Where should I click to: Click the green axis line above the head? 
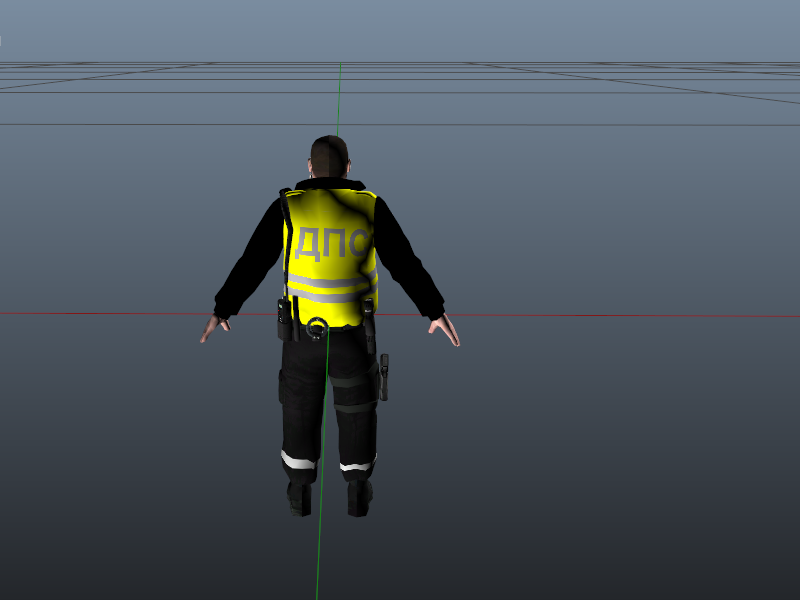339,100
